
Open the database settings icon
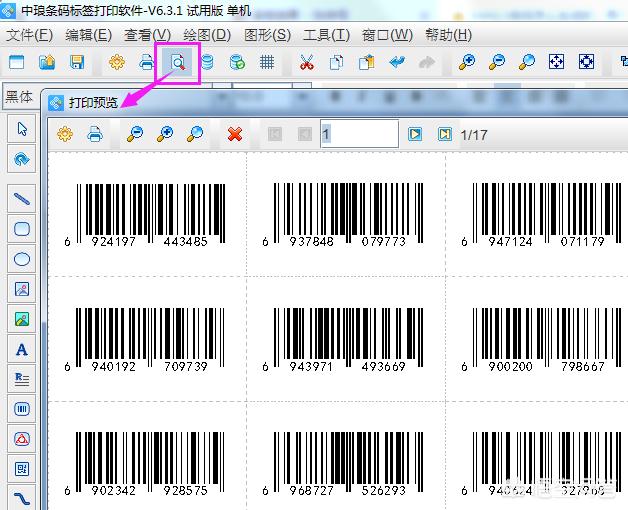coord(207,62)
